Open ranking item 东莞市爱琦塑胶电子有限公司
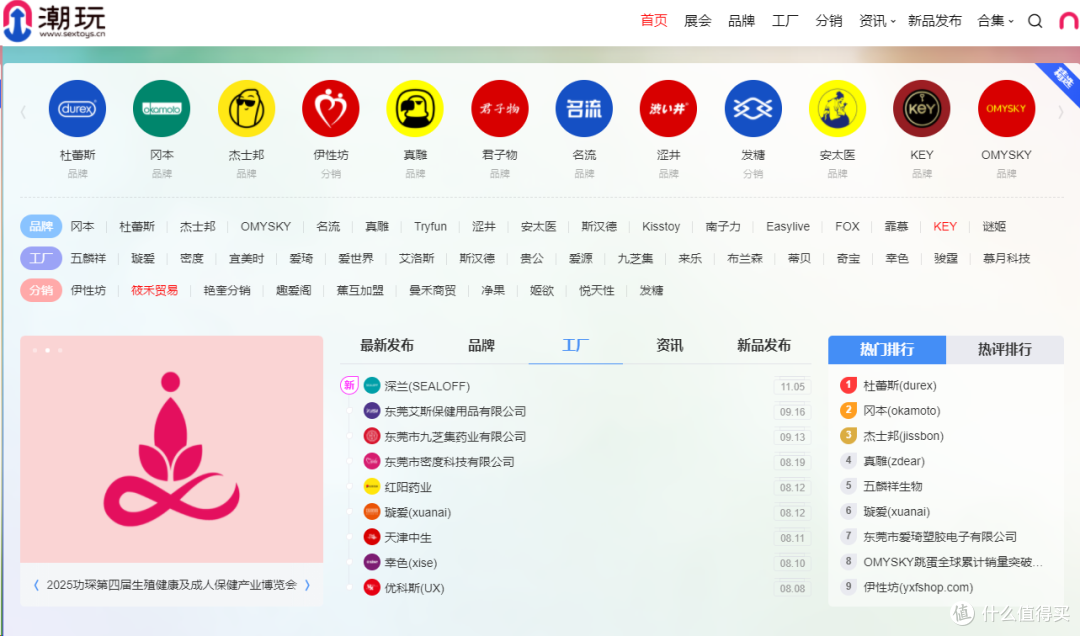Viewport: 1080px width, 636px height. click(939, 537)
